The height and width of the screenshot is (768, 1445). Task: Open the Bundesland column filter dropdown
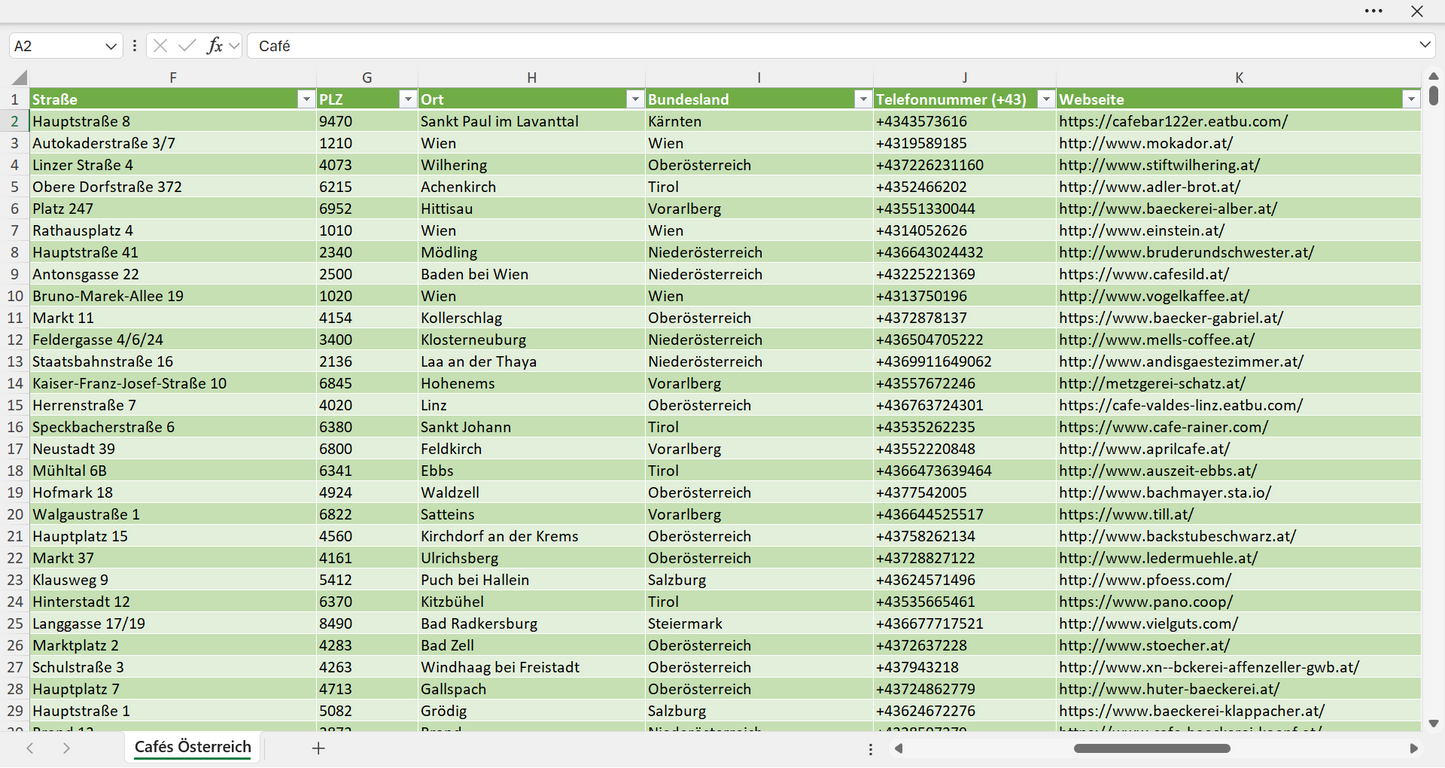click(x=863, y=99)
